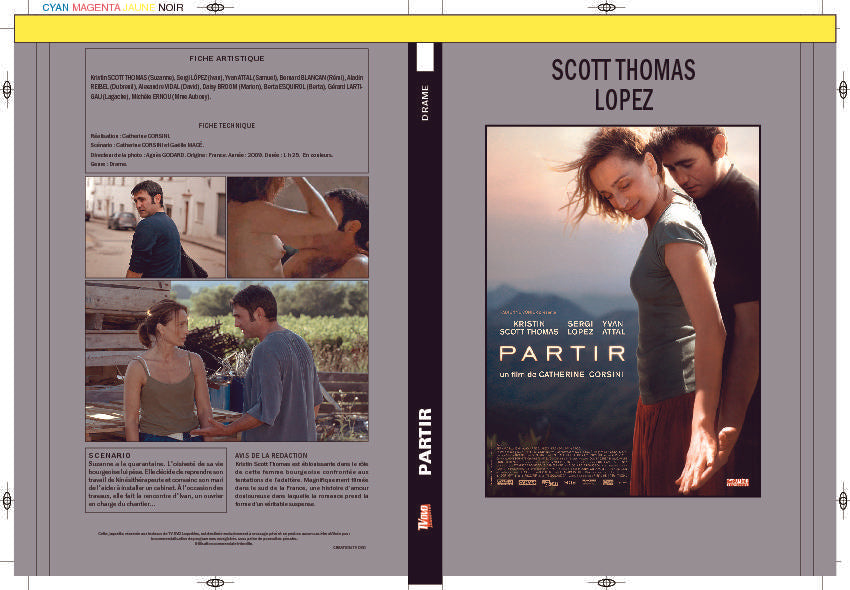Click the left-edge upper registration mark
Image resolution: width=850 pixels, height=590 pixels.
coord(7,89)
